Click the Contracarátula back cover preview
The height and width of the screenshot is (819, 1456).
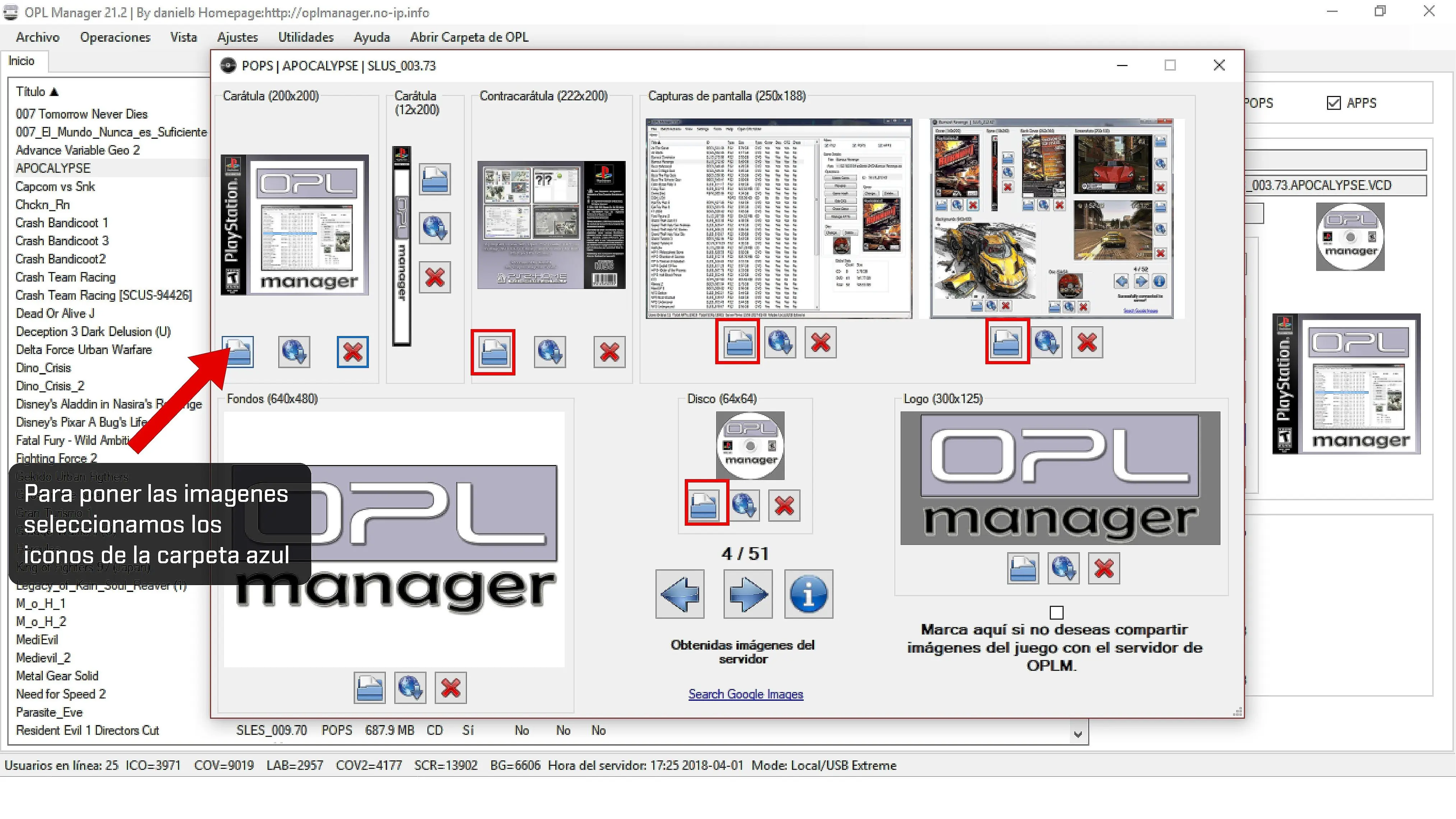[551, 225]
